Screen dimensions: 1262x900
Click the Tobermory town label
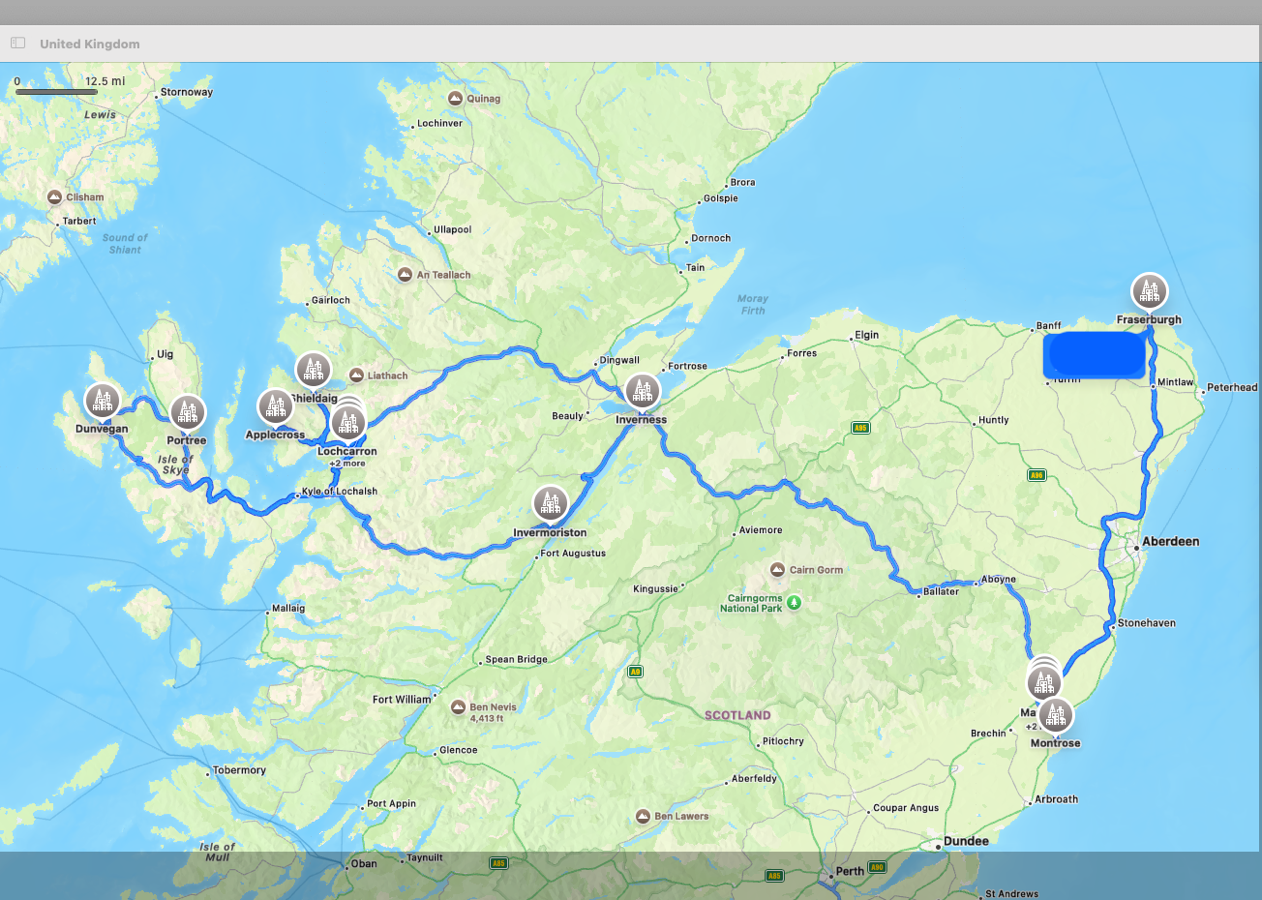click(x=240, y=771)
